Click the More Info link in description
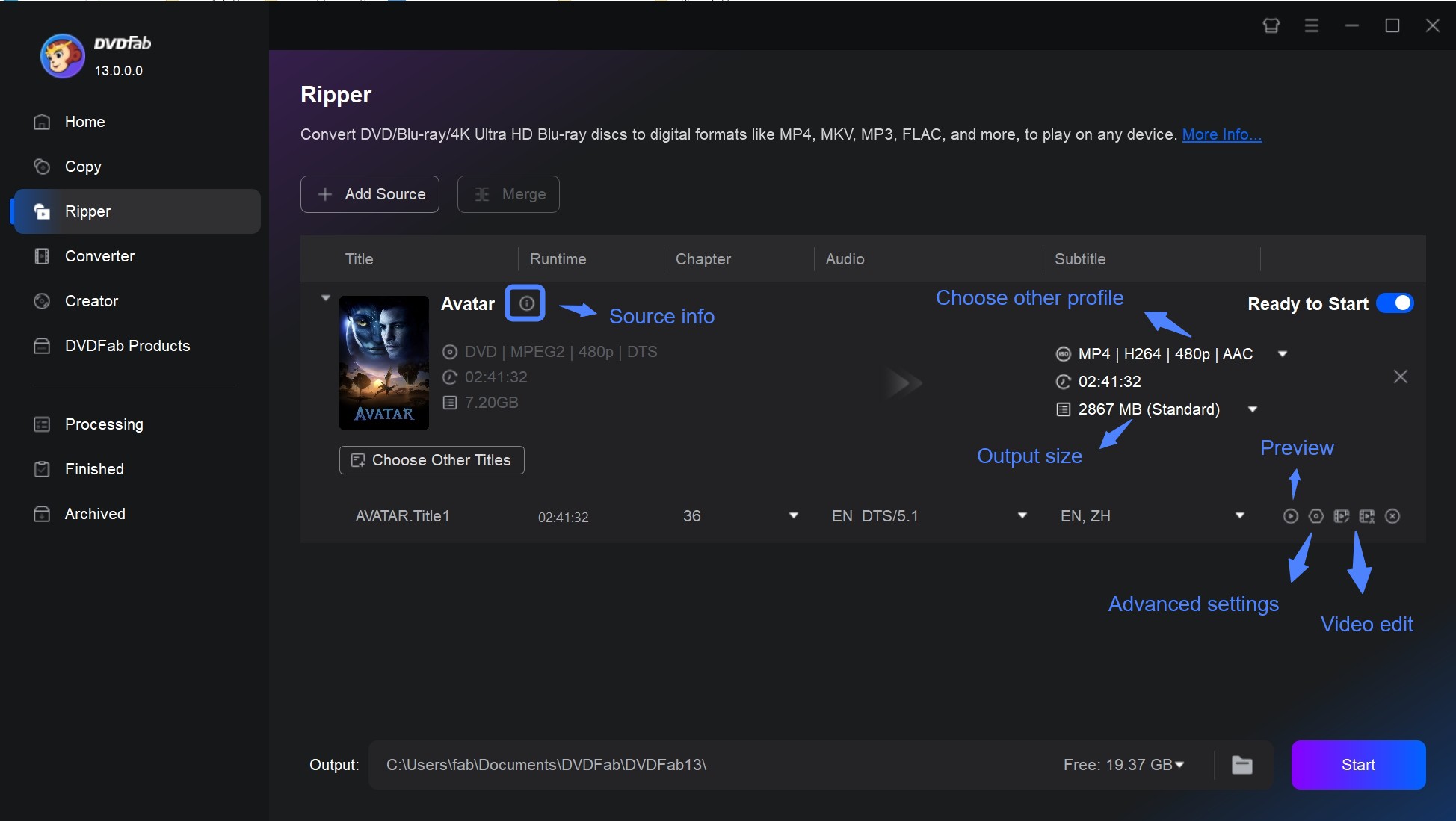This screenshot has width=1456, height=821. (x=1220, y=133)
